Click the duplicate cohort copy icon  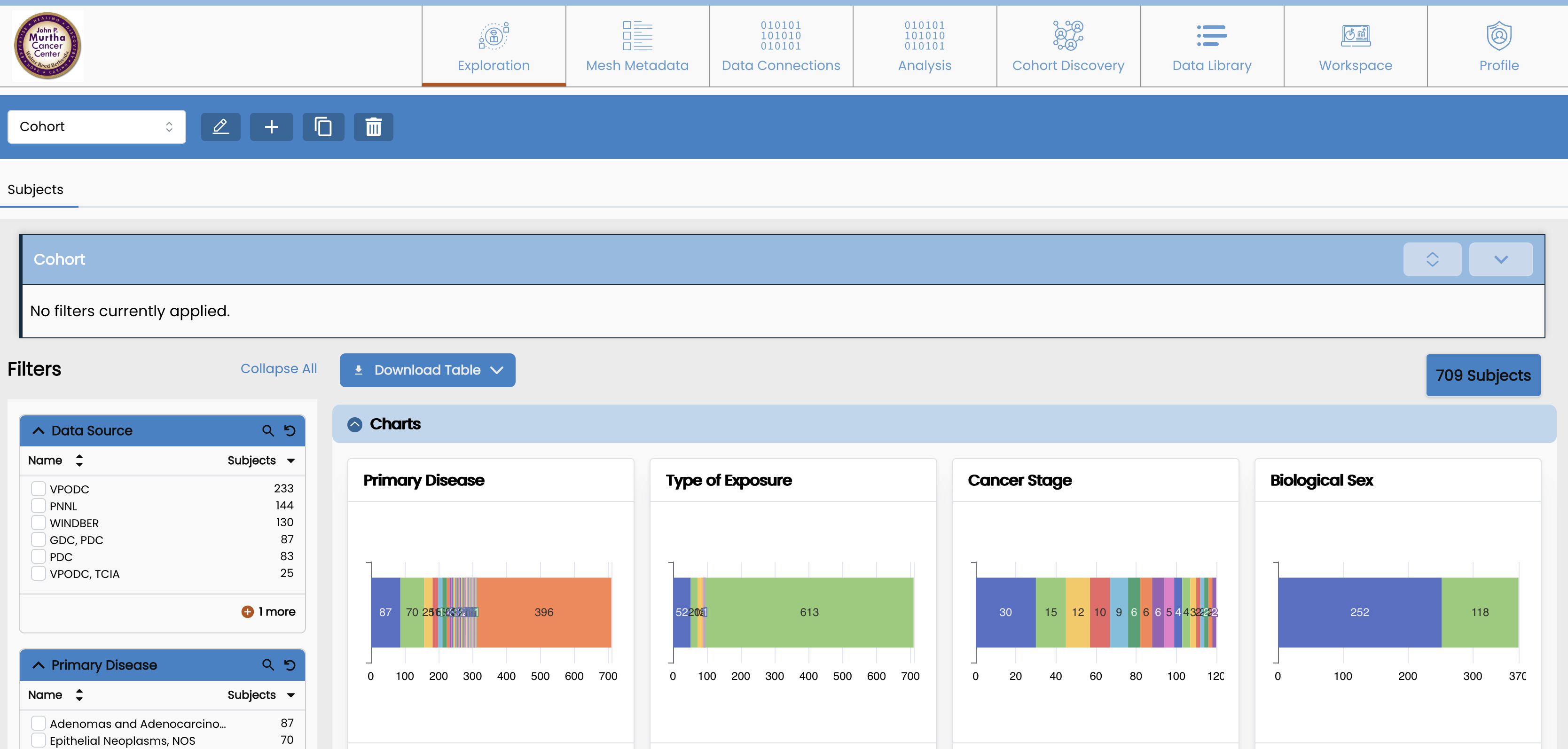point(323,126)
